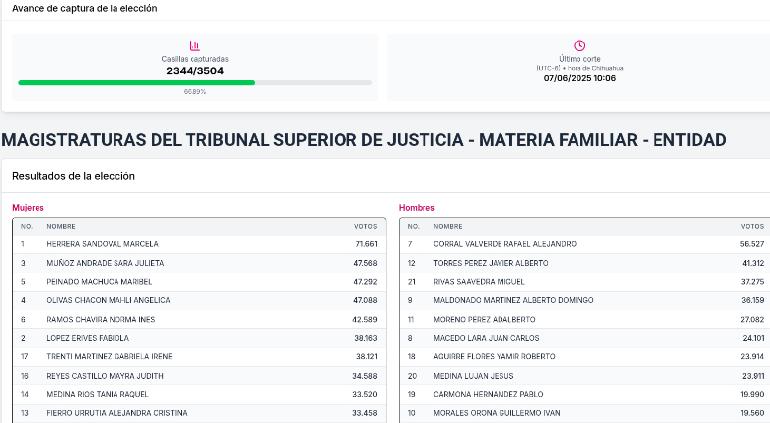The image size is (770, 423).
Task: Click the Mujeres section label
Action: click(28, 208)
